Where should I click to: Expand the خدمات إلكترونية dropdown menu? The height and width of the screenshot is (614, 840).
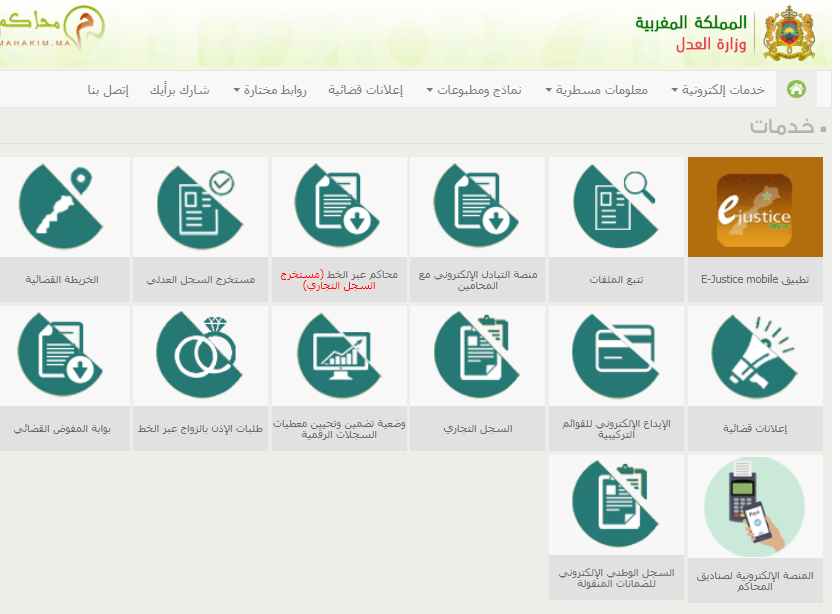[718, 90]
